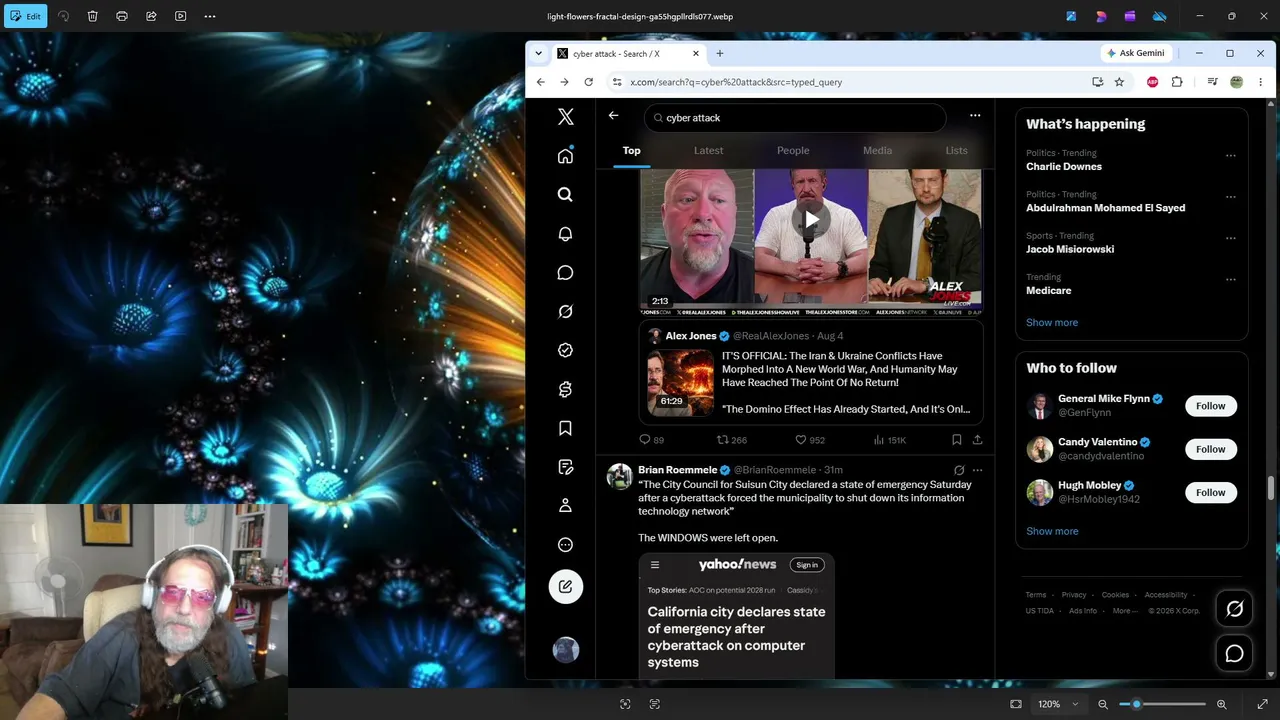Switch to the People tab

point(793,151)
